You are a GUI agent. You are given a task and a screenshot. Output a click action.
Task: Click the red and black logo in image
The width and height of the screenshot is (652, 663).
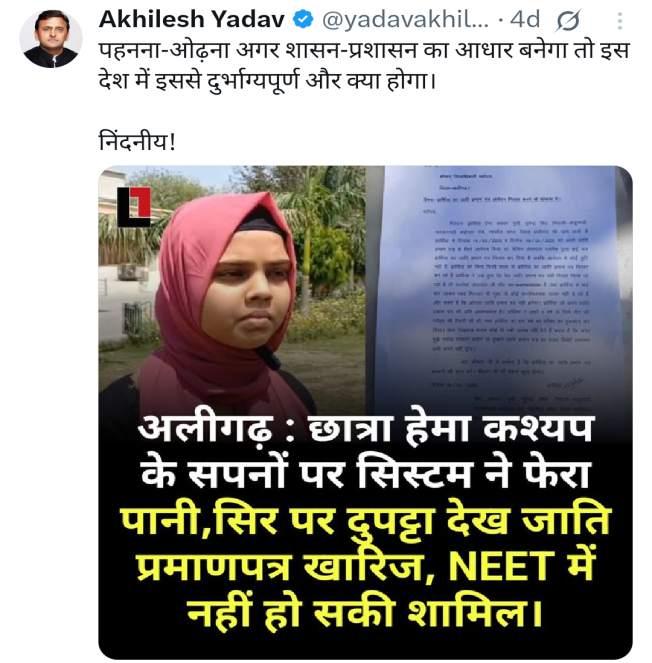point(134,207)
